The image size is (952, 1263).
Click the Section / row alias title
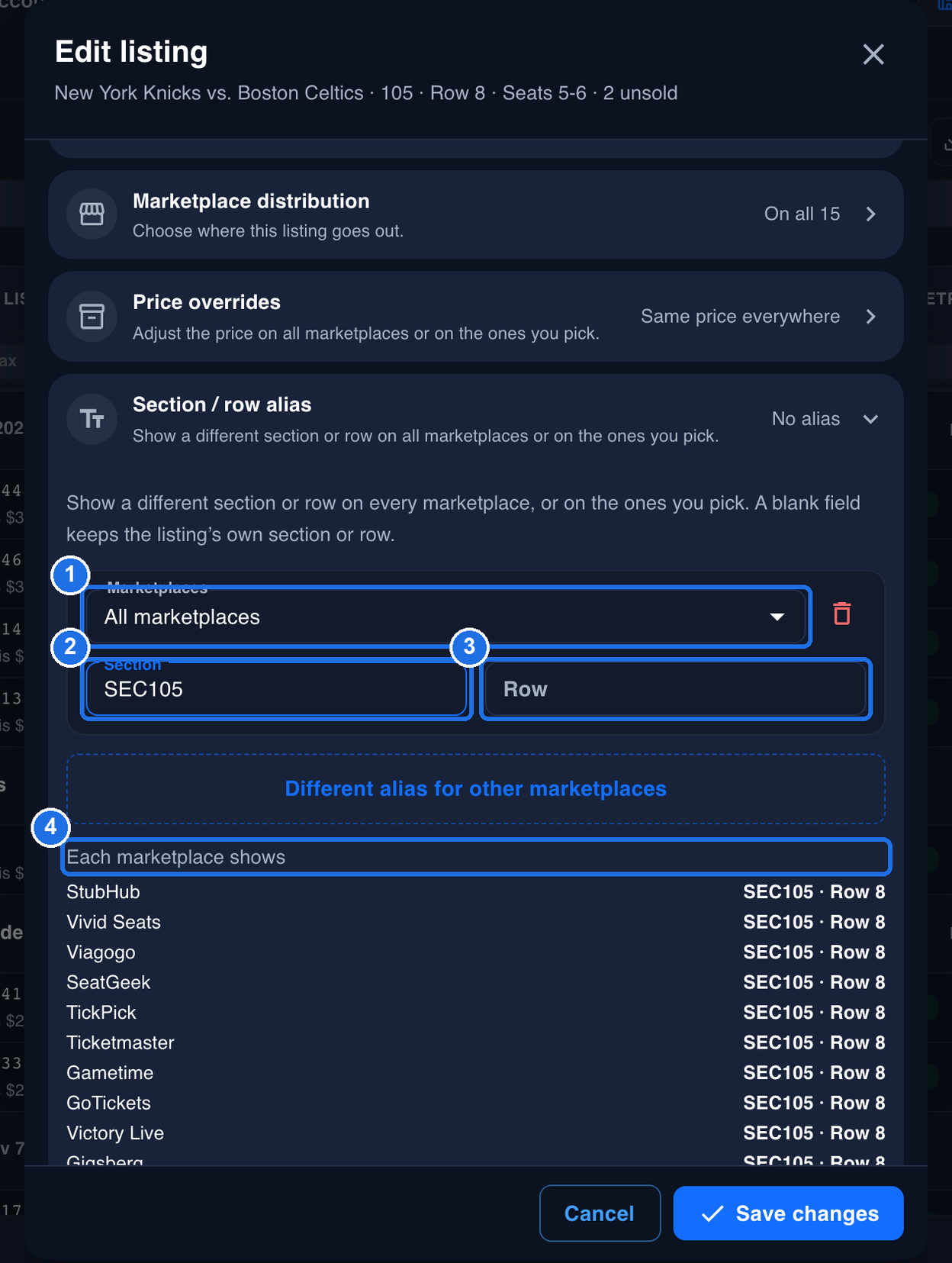222,404
